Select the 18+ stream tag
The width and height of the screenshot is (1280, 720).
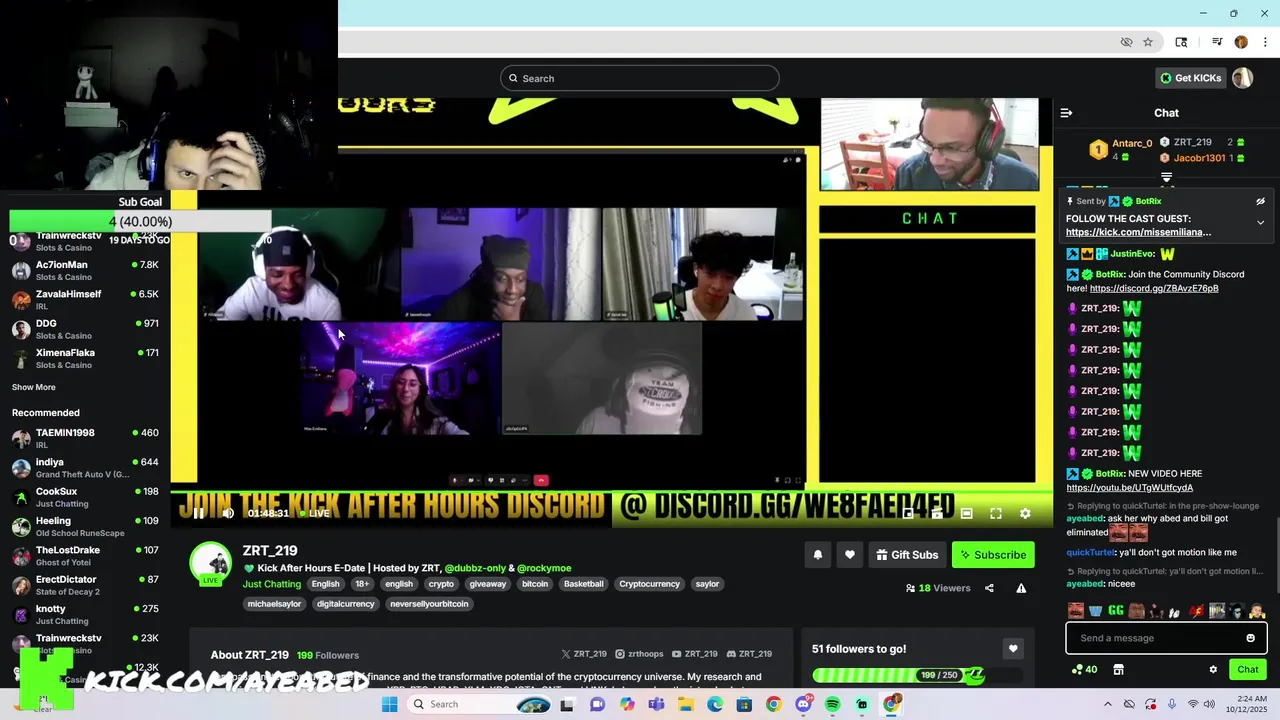point(362,584)
